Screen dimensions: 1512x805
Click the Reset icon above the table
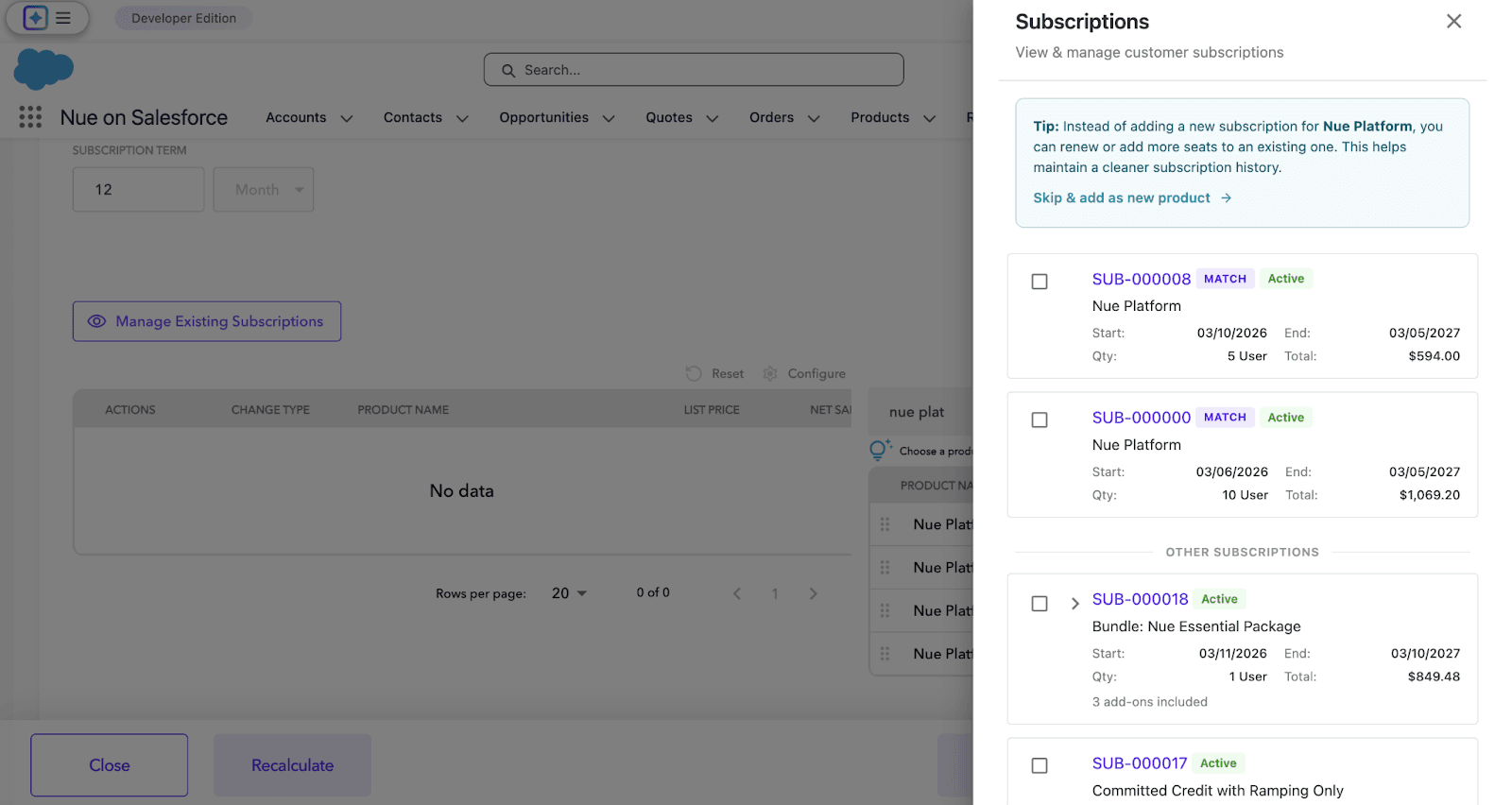[x=694, y=373]
